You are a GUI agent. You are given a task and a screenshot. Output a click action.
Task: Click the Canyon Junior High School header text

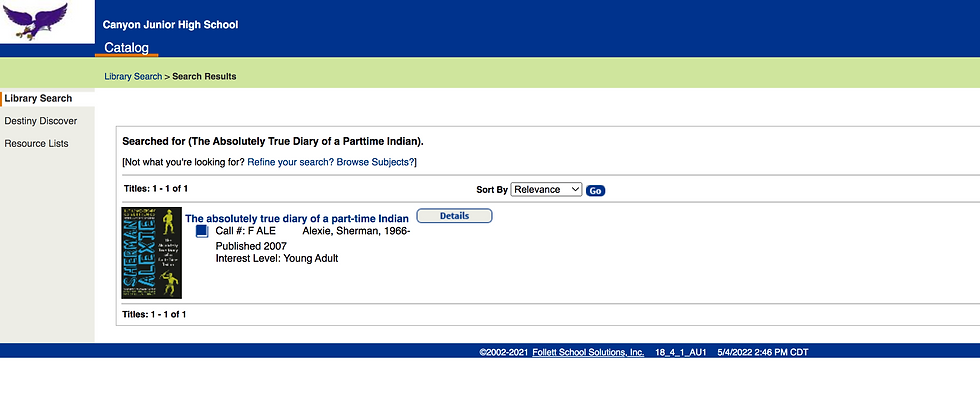pyautogui.click(x=171, y=25)
